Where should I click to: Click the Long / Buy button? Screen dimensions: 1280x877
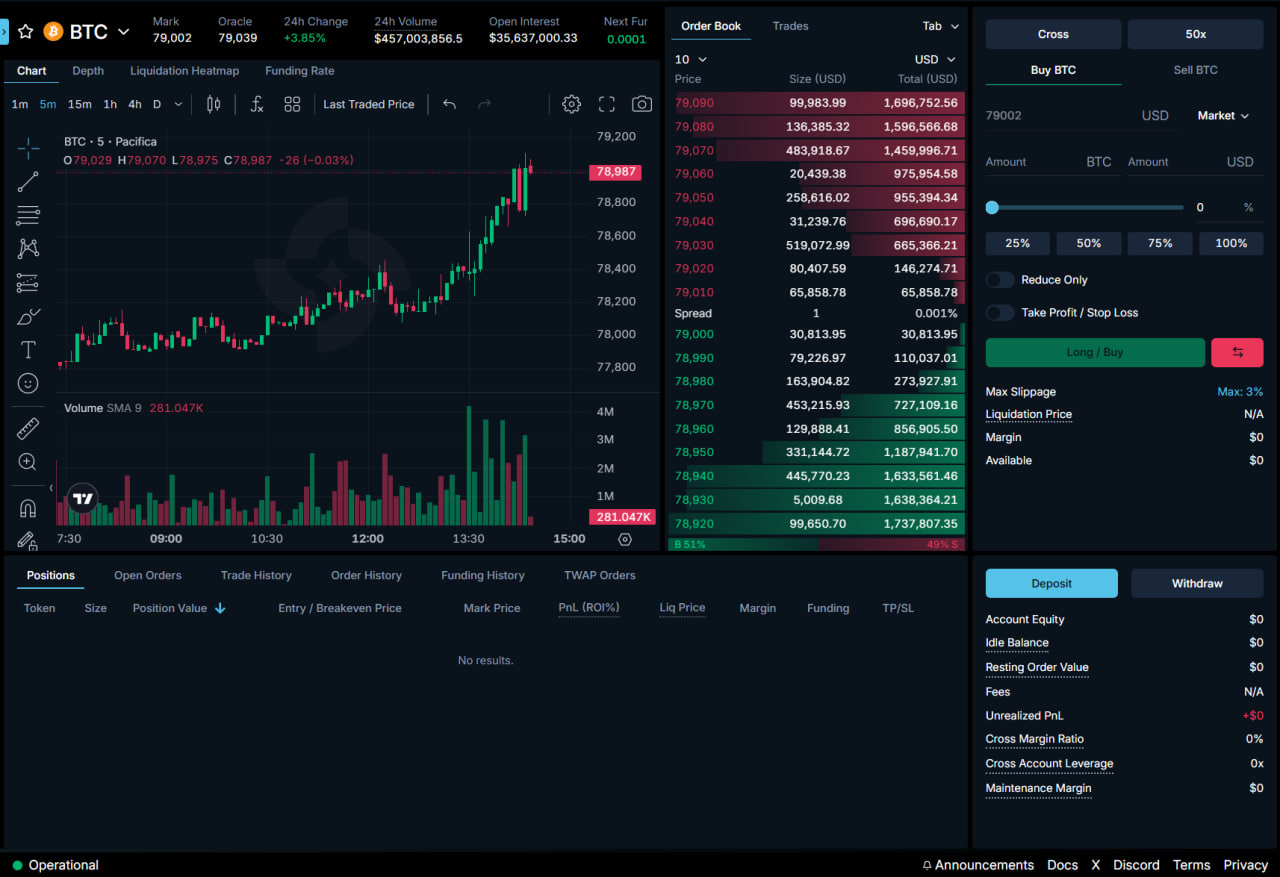pos(1095,352)
